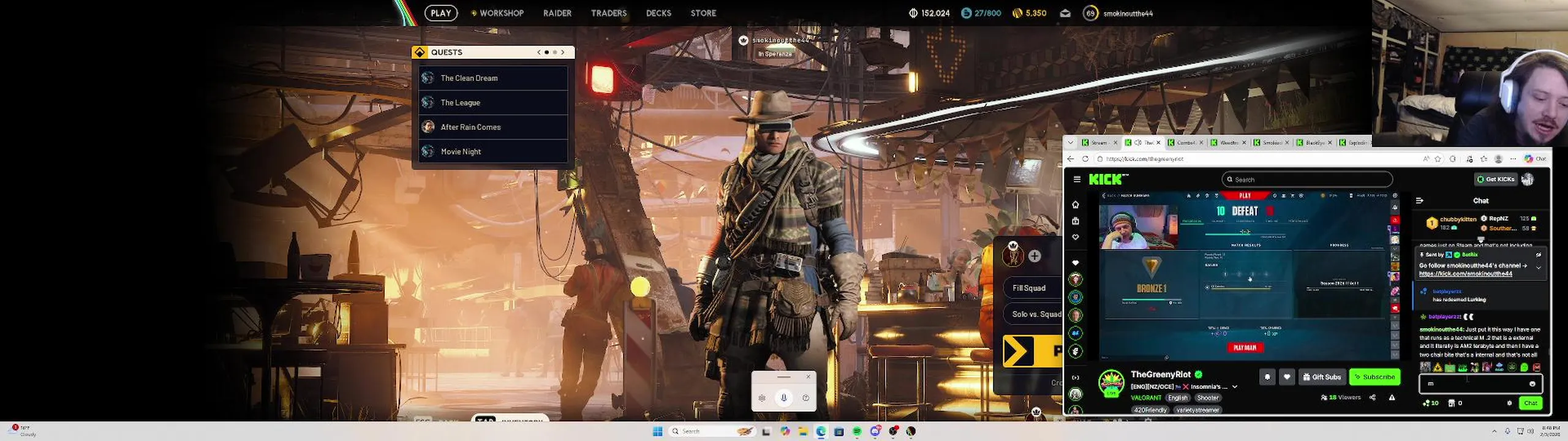
Task: Click the 5,350 gold currency icon
Action: pyautogui.click(x=1017, y=13)
